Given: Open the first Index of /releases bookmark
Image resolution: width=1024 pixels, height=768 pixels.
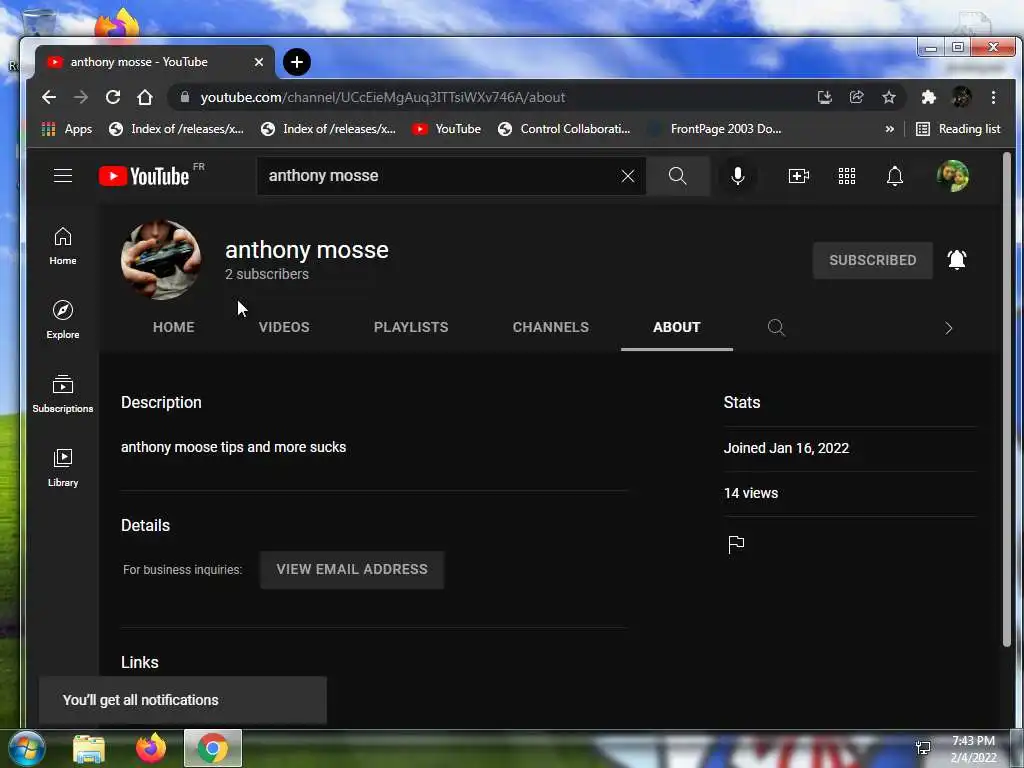Looking at the screenshot, I should 176,129.
